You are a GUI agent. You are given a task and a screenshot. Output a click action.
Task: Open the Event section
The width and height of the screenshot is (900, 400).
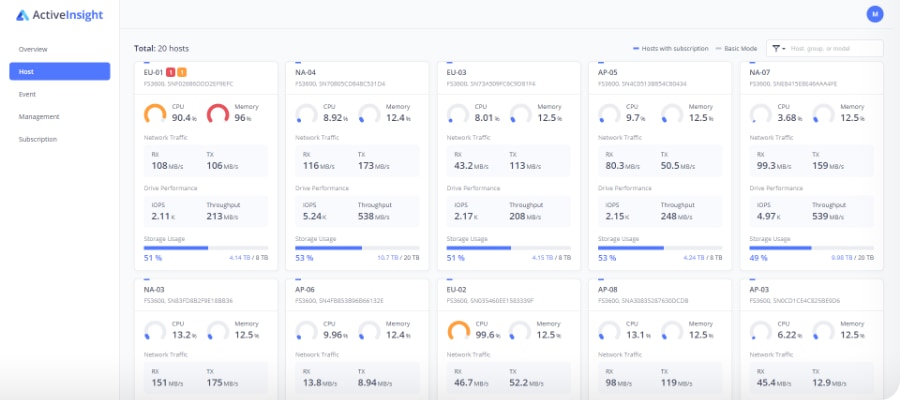point(27,94)
